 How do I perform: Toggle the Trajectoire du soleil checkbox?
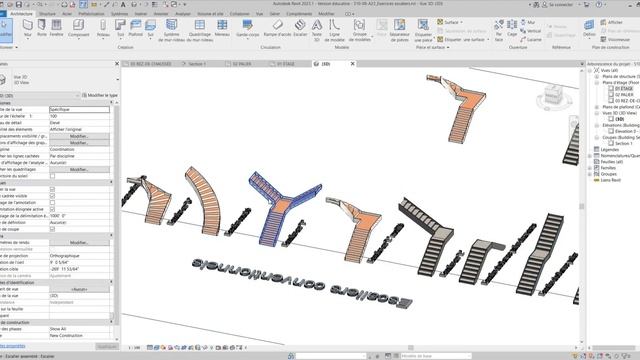point(52,176)
